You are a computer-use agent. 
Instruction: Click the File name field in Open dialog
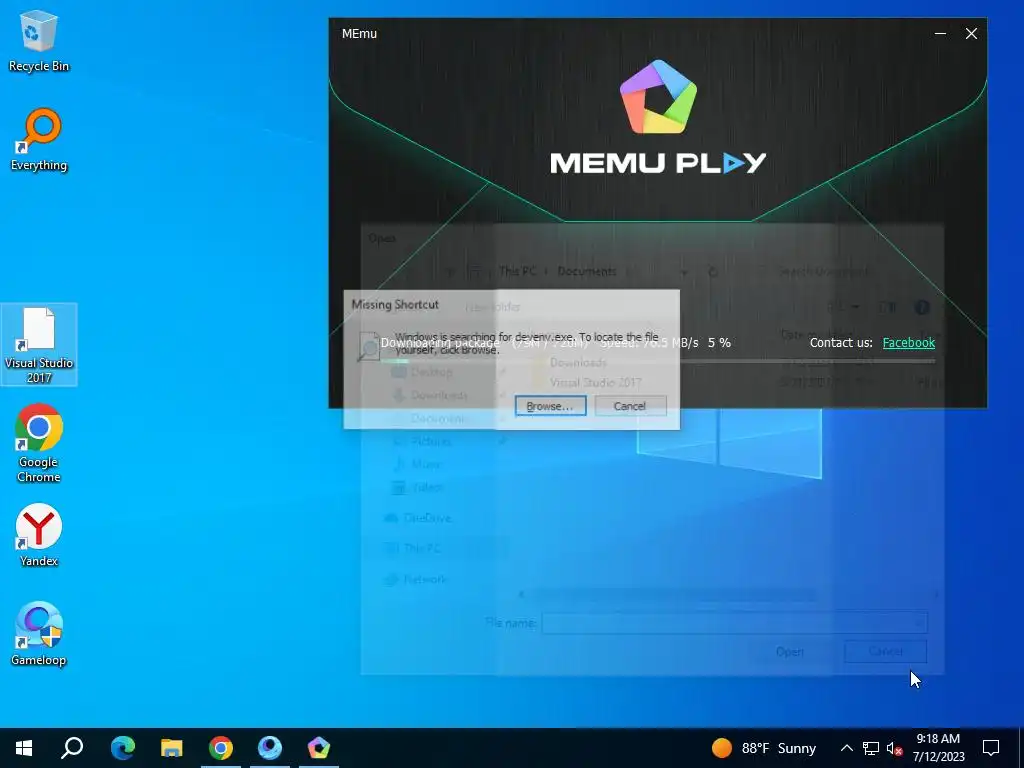(734, 622)
